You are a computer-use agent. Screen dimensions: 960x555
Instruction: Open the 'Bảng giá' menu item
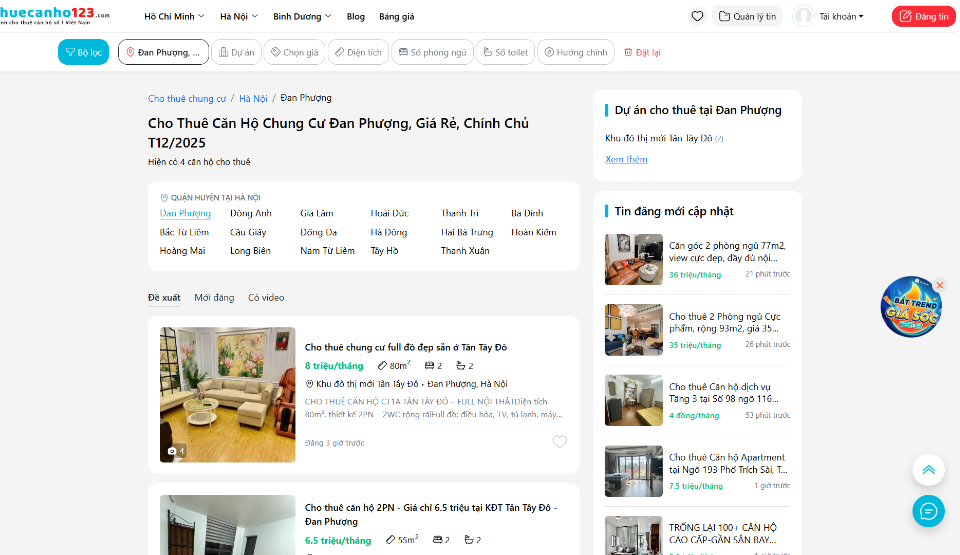[x=396, y=17]
